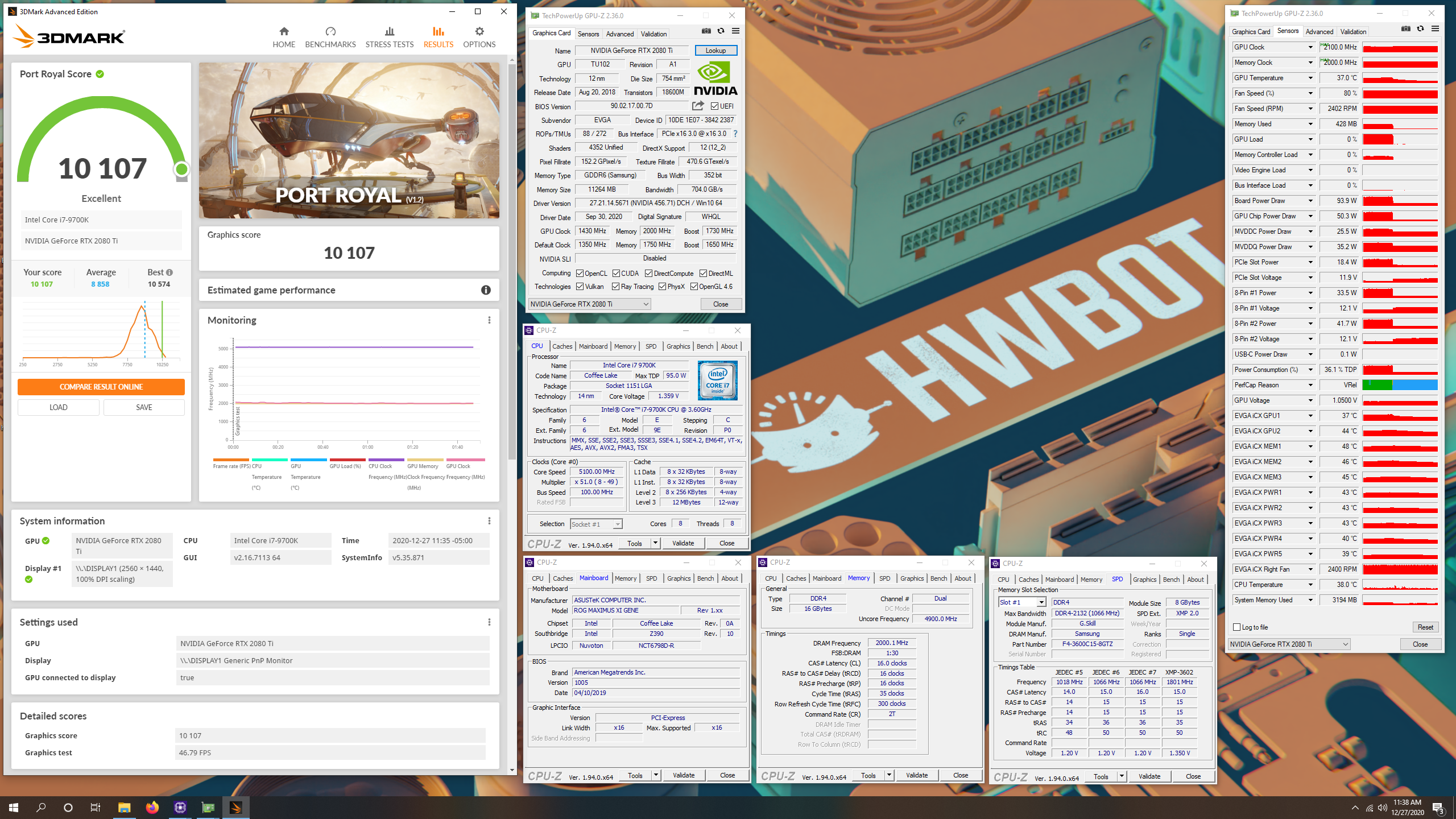Switch to the Results tab in 3DMark
Image resolution: width=1456 pixels, height=819 pixels.
coord(439,37)
